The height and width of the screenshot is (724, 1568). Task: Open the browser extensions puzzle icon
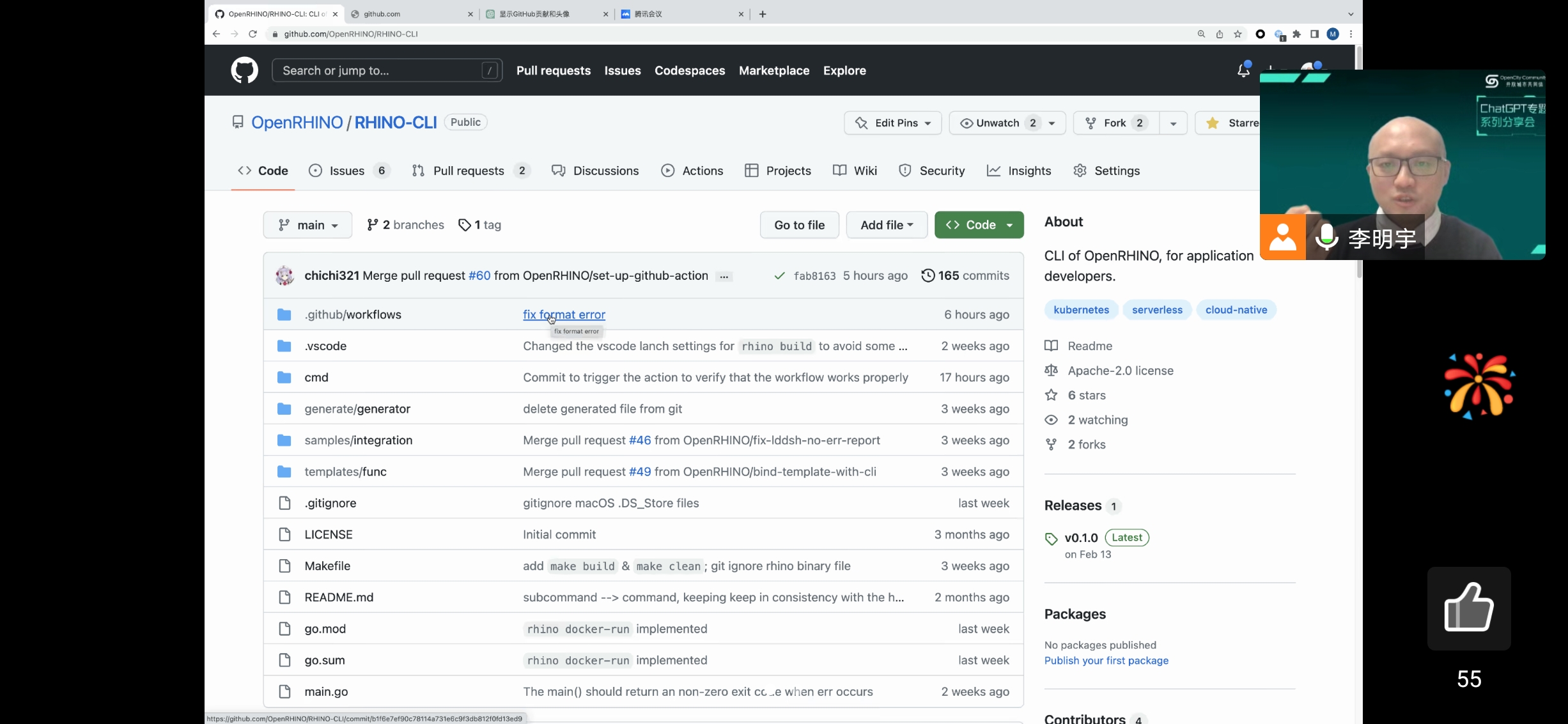[x=1296, y=34]
